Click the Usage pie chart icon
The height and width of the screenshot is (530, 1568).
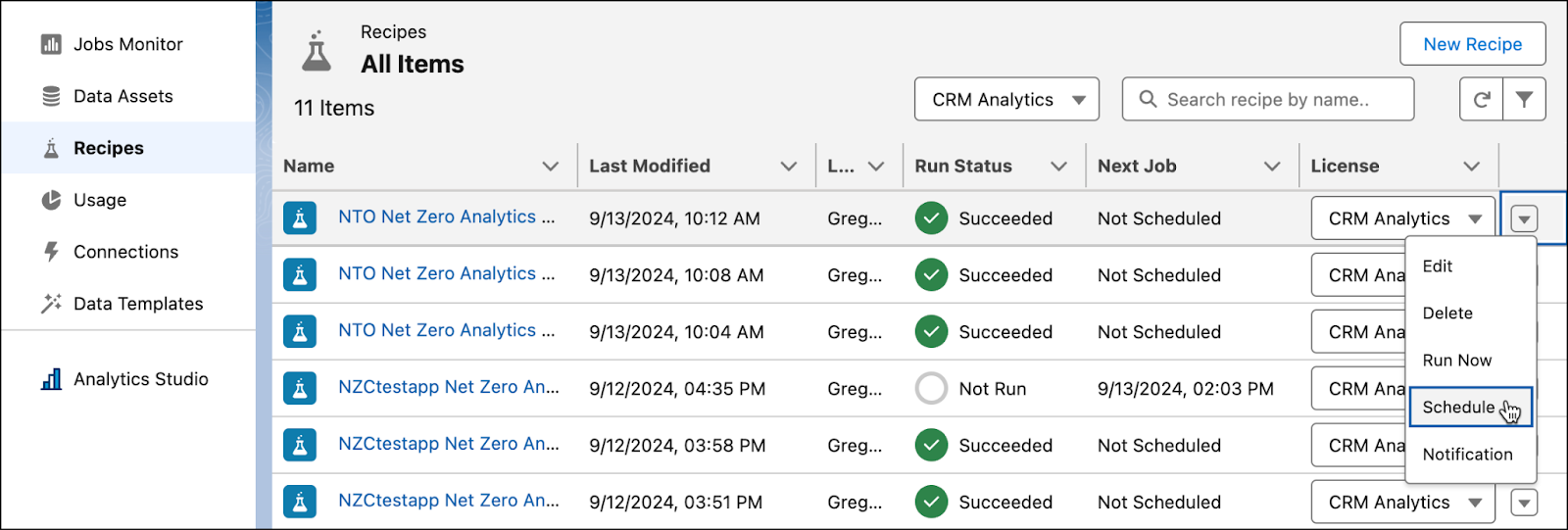(x=51, y=200)
